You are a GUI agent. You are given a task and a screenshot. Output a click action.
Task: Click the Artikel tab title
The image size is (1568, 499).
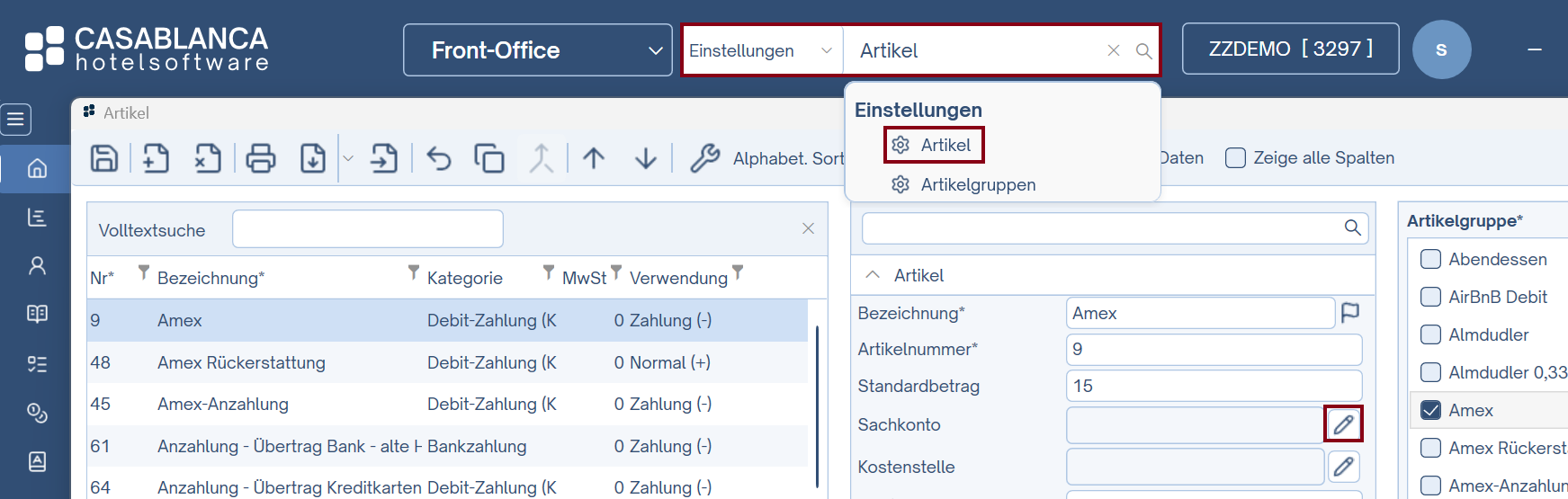tap(126, 113)
